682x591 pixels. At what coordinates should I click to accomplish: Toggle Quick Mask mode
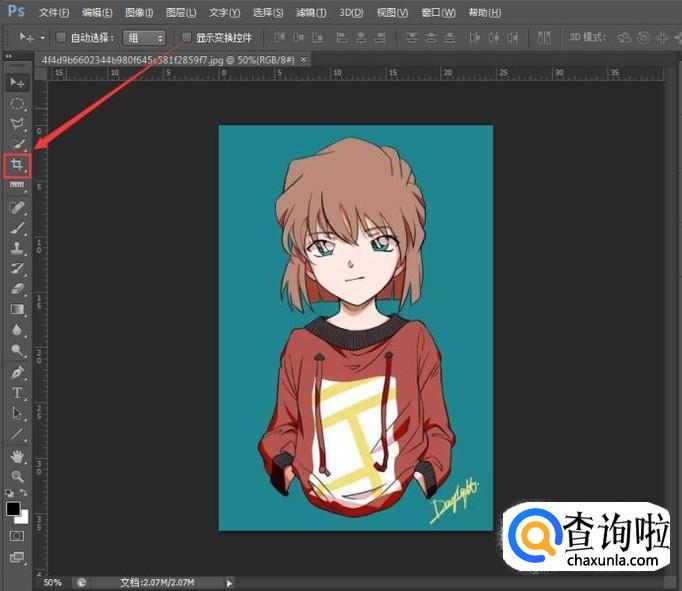coord(17,536)
